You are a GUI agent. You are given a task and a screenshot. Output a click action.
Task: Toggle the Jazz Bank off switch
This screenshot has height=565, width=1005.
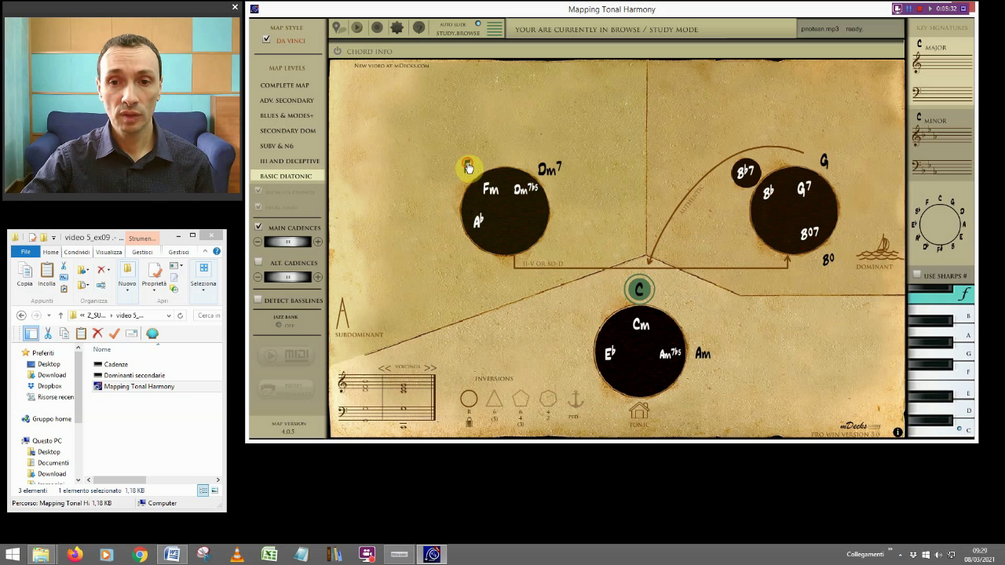tap(279, 325)
